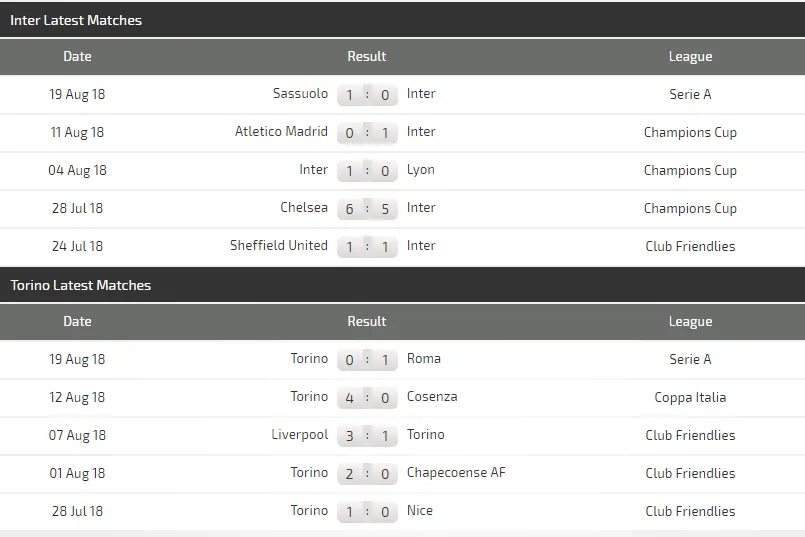Click the 6:5 Chelsea vs Inter score
The height and width of the screenshot is (537, 805).
367,209
